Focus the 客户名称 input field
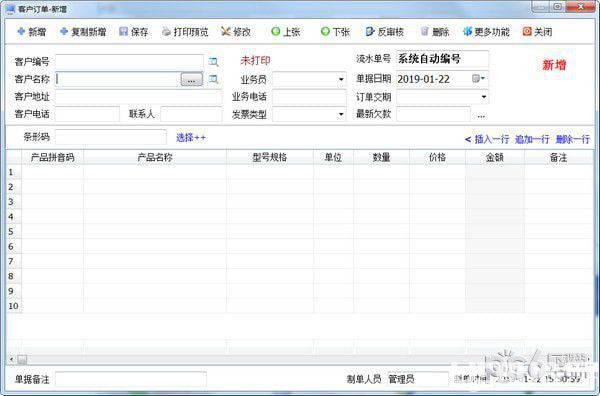The width and height of the screenshot is (600, 396). 118,79
